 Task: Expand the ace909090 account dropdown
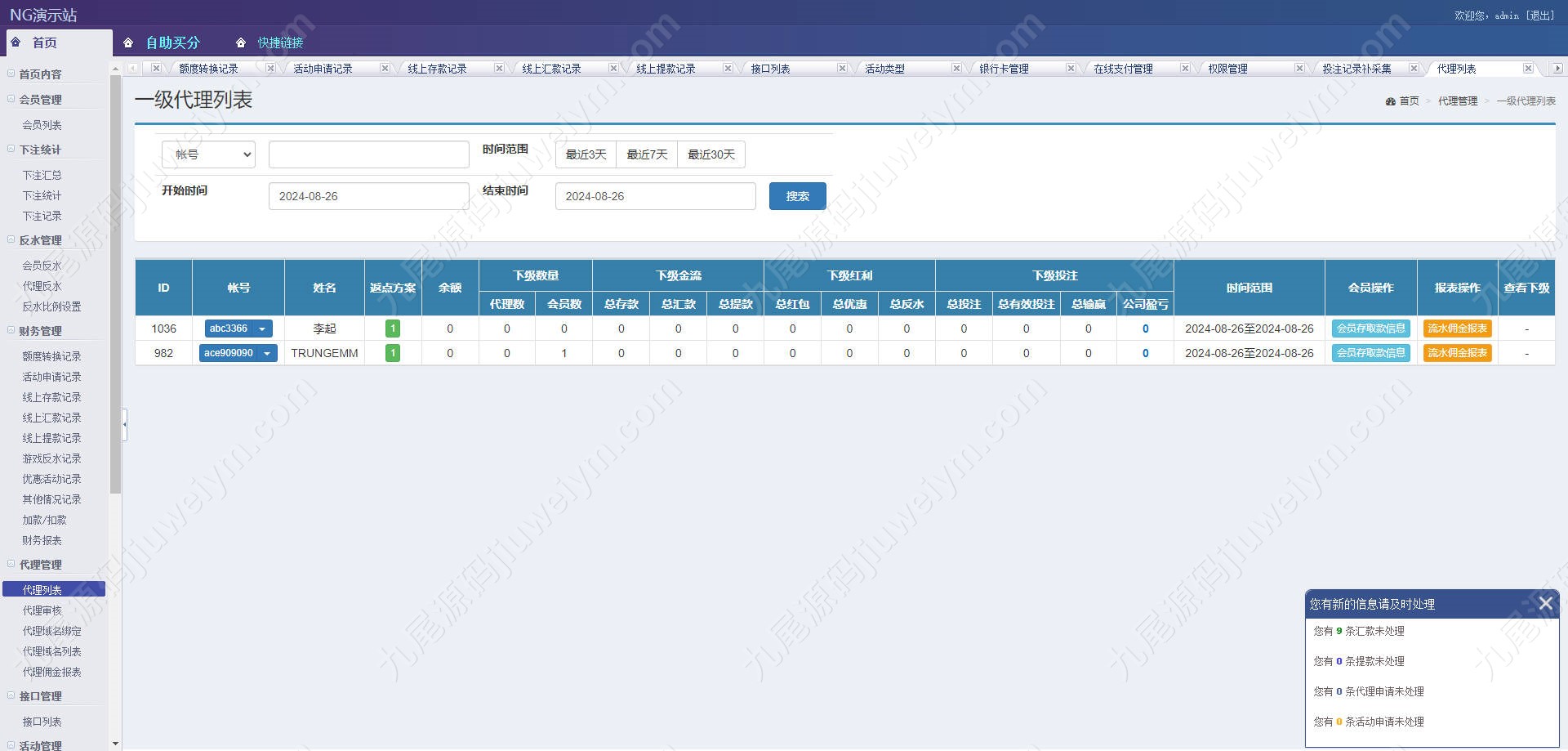(x=267, y=353)
